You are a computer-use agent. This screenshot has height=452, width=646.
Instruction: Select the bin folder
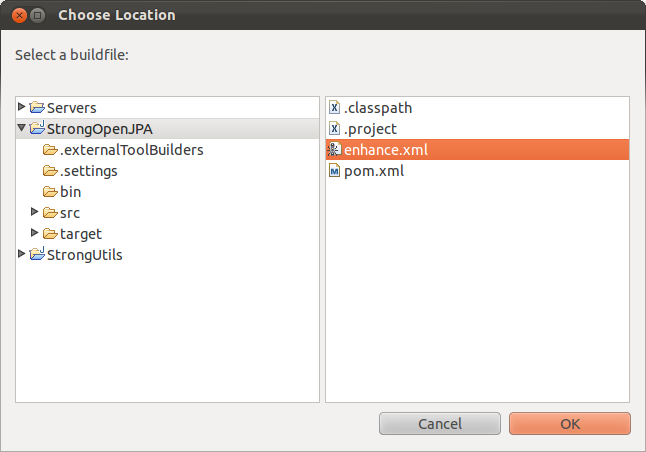[x=70, y=192]
